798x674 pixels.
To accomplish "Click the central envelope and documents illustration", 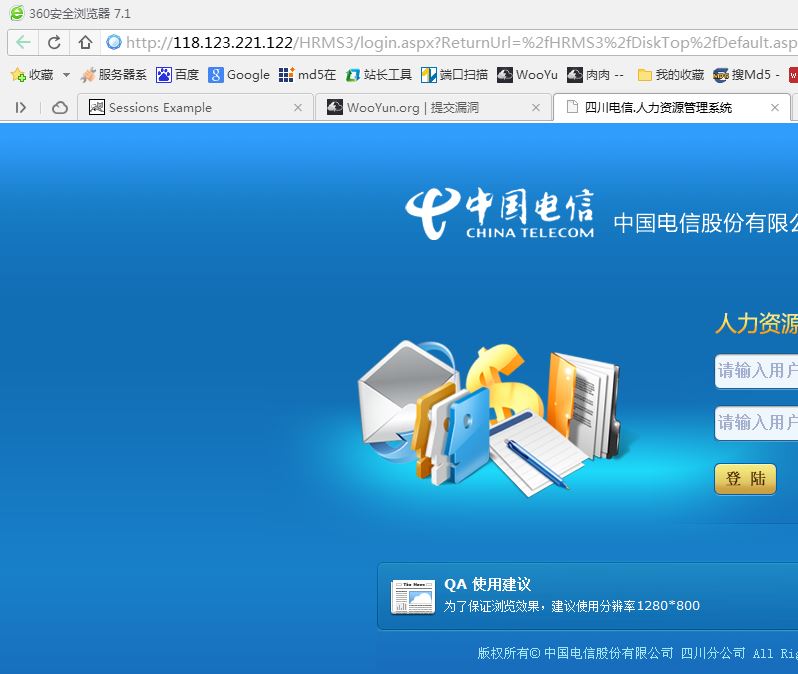I will point(491,417).
